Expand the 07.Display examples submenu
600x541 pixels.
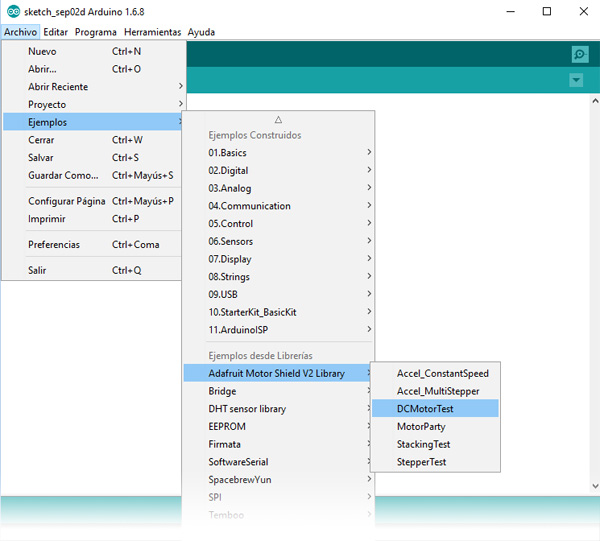point(230,259)
